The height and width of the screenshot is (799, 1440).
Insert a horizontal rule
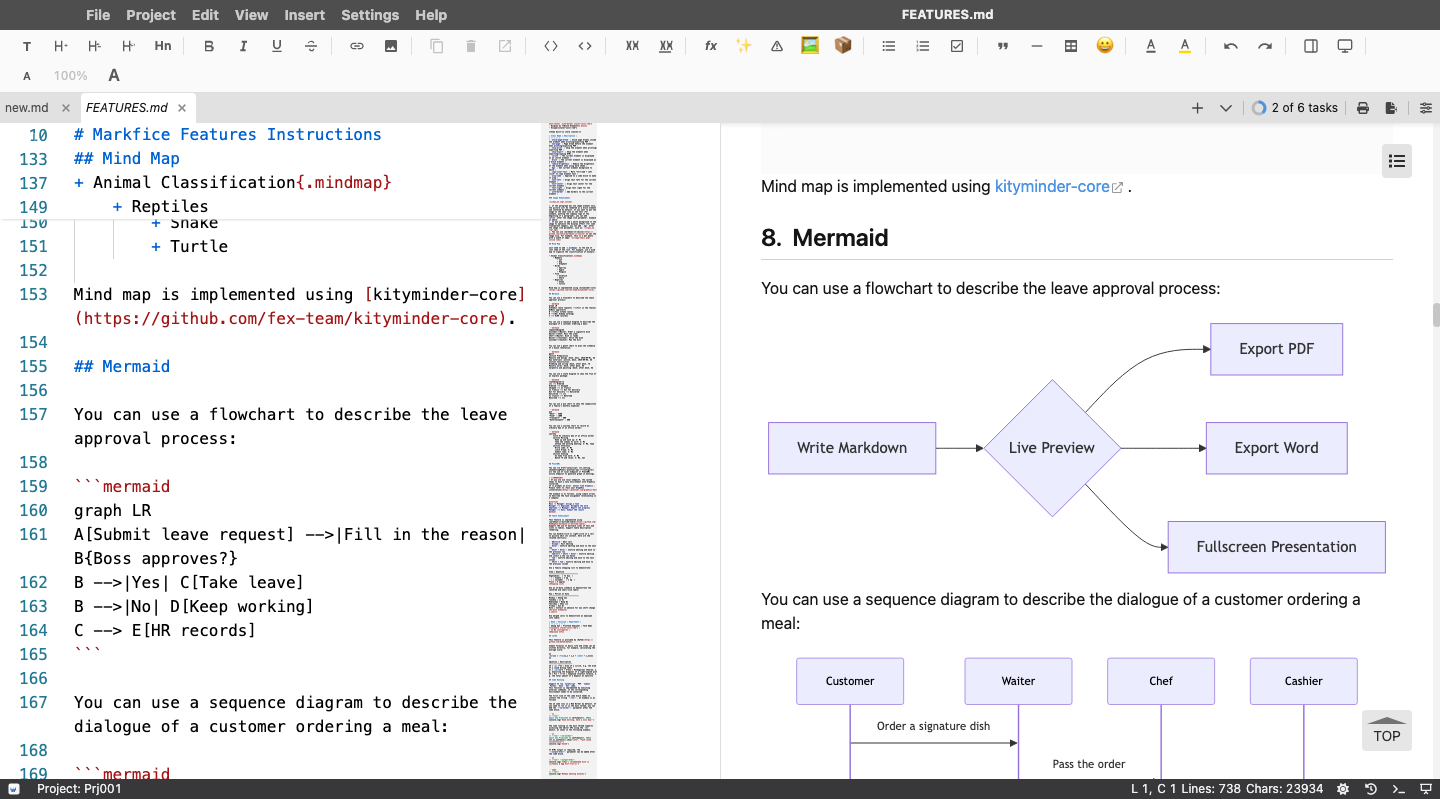click(x=1037, y=46)
